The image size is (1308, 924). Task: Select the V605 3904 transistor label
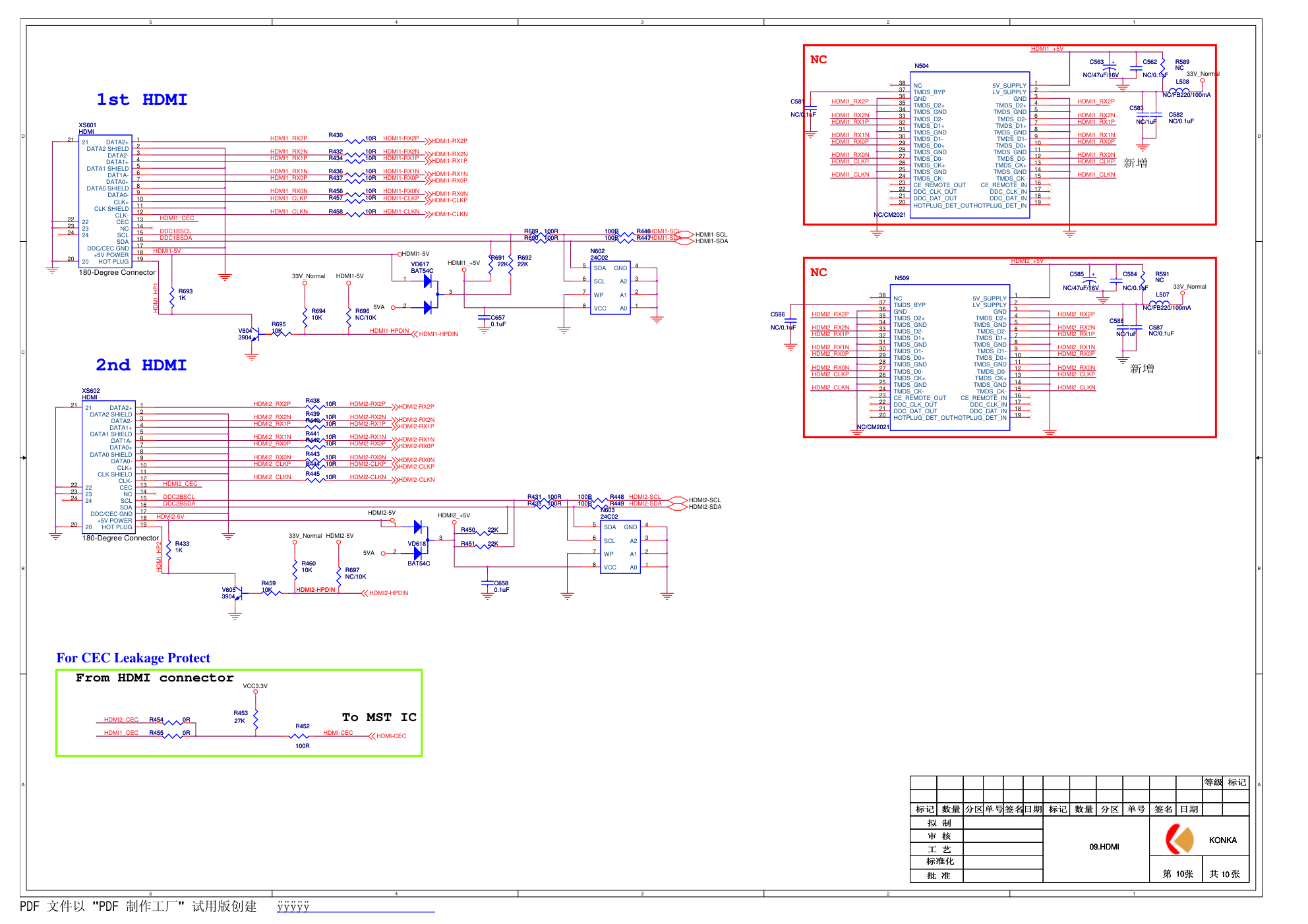click(x=228, y=593)
